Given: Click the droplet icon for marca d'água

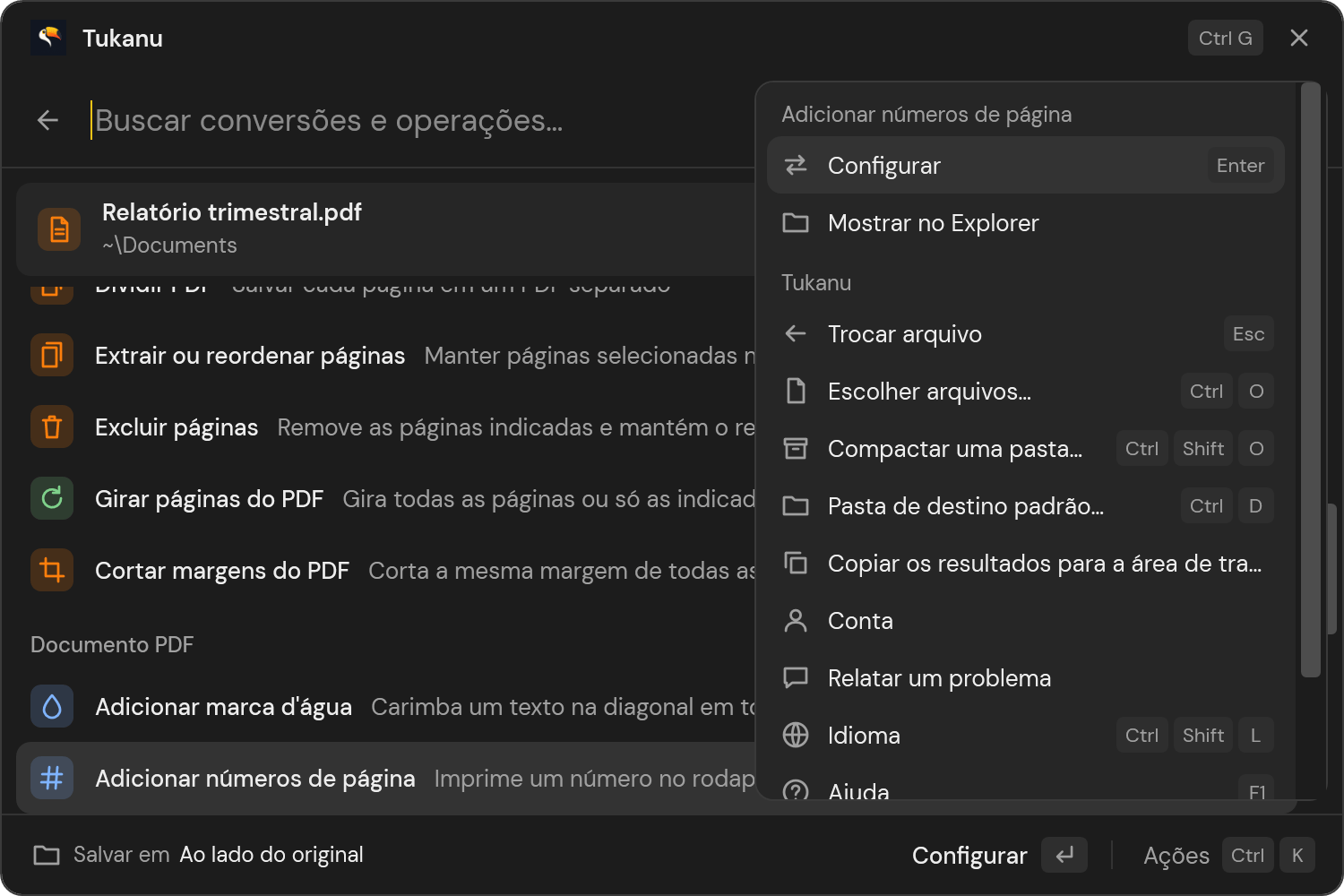Looking at the screenshot, I should [x=52, y=706].
